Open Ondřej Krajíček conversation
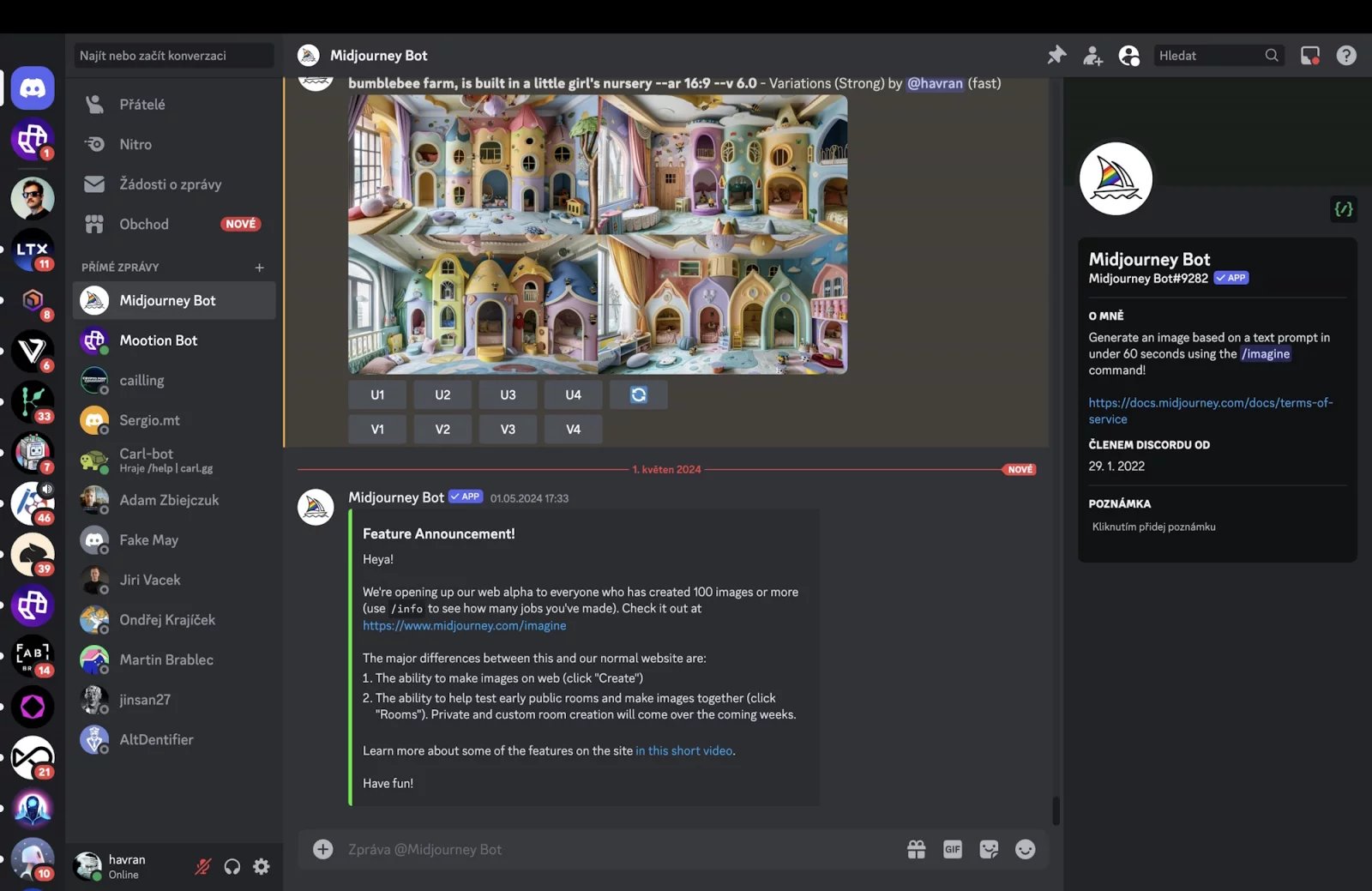1372x891 pixels. 174,620
